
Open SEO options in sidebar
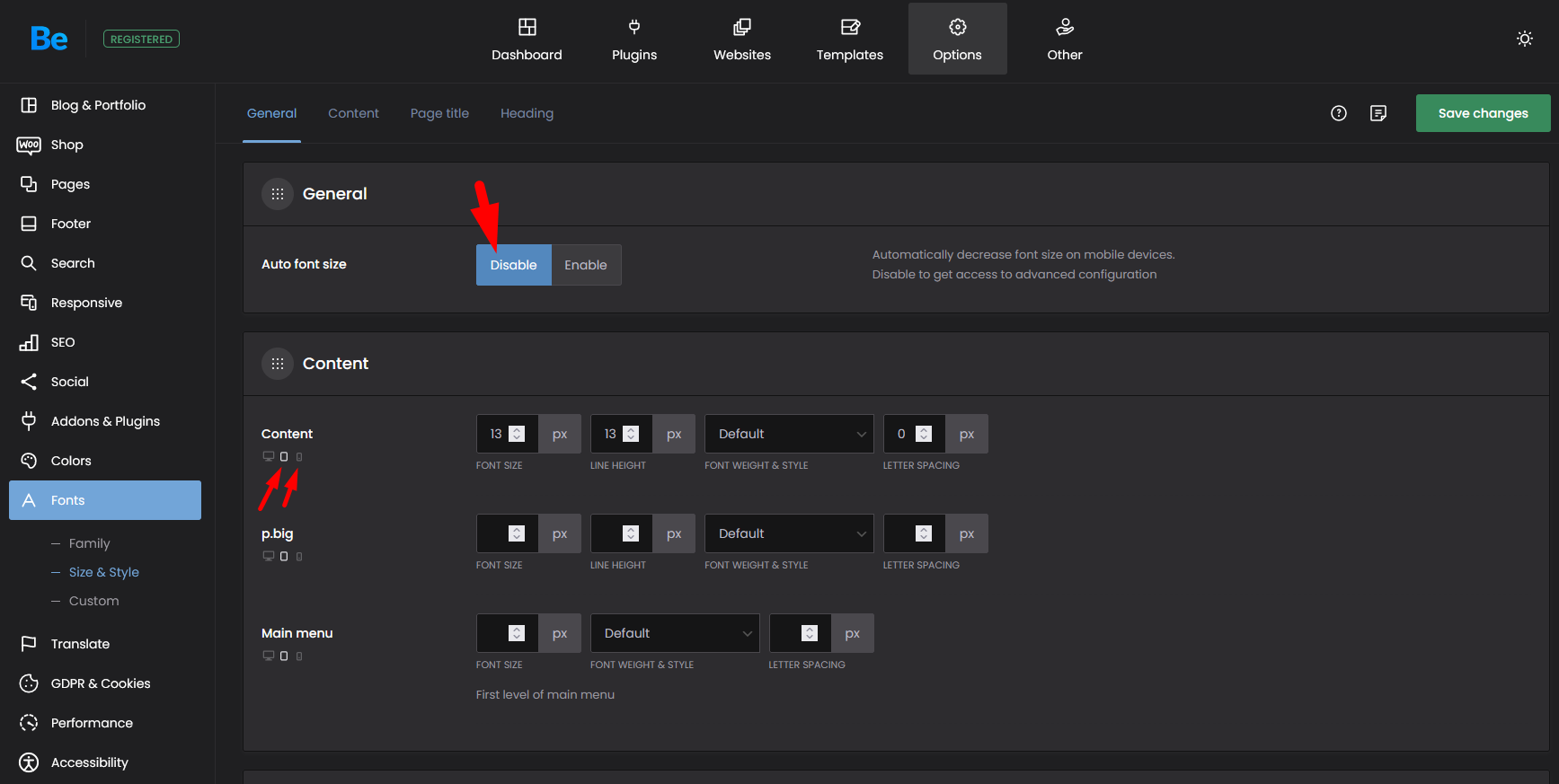105,342
